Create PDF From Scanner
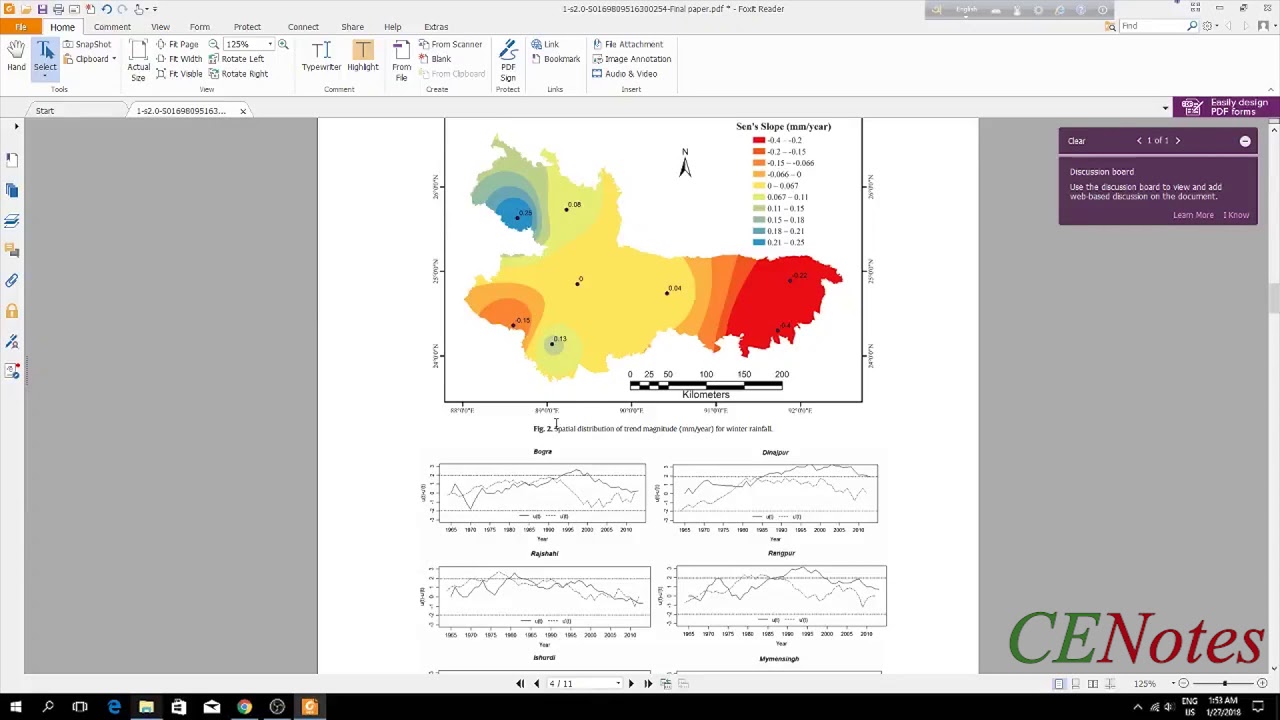 (450, 44)
